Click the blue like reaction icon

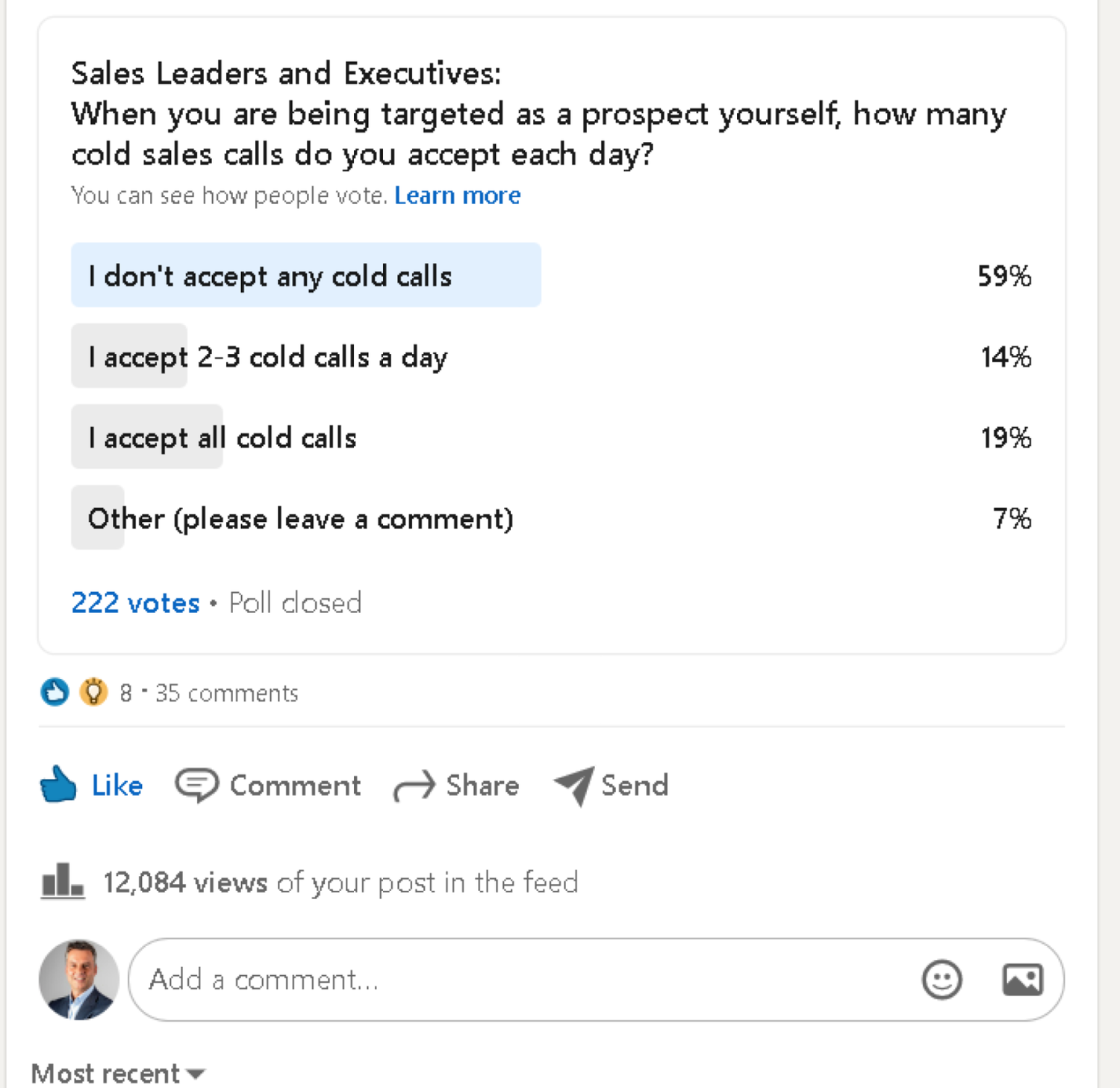pyautogui.click(x=55, y=692)
